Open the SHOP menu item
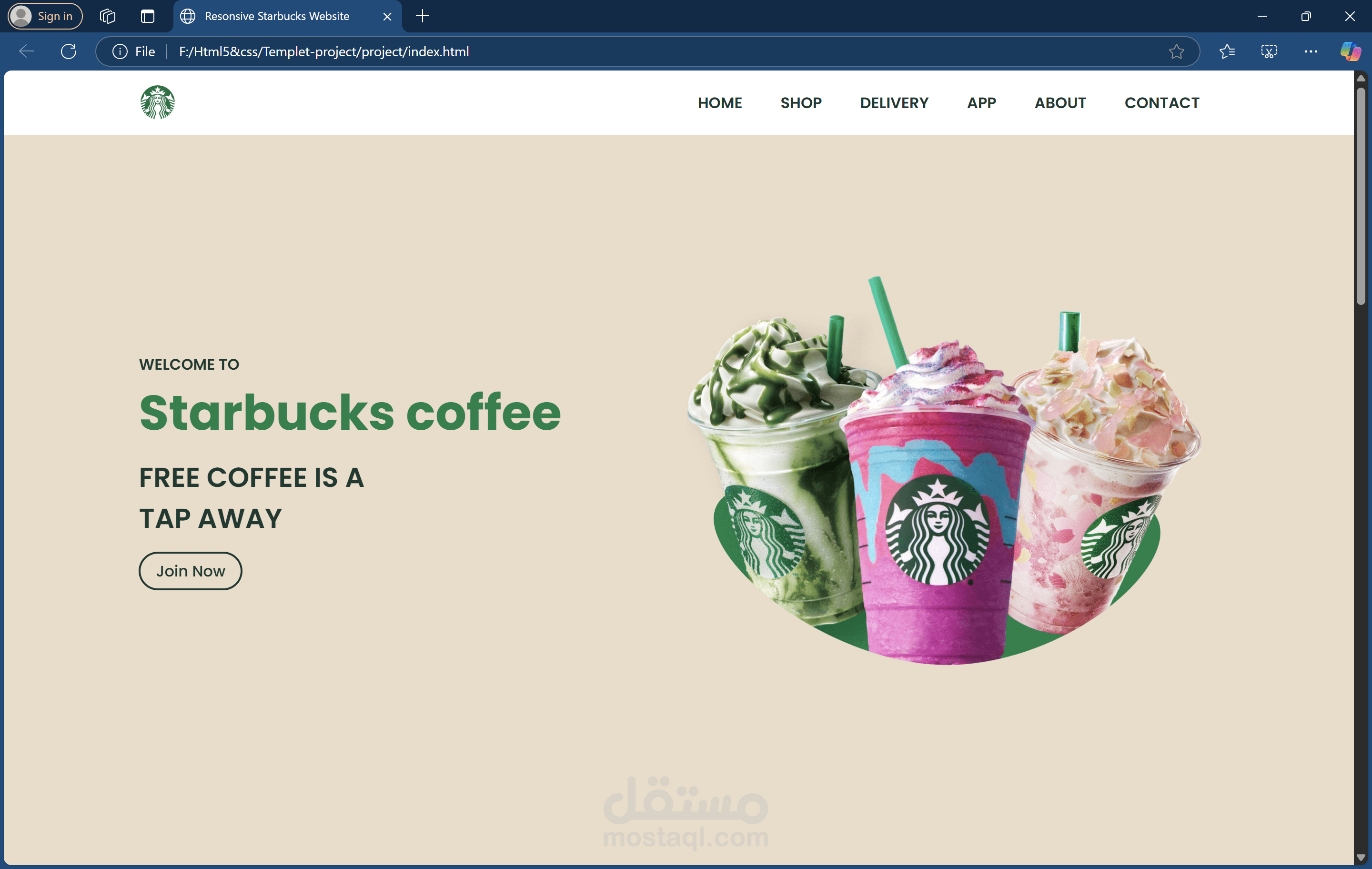The height and width of the screenshot is (869, 1372). coord(800,102)
